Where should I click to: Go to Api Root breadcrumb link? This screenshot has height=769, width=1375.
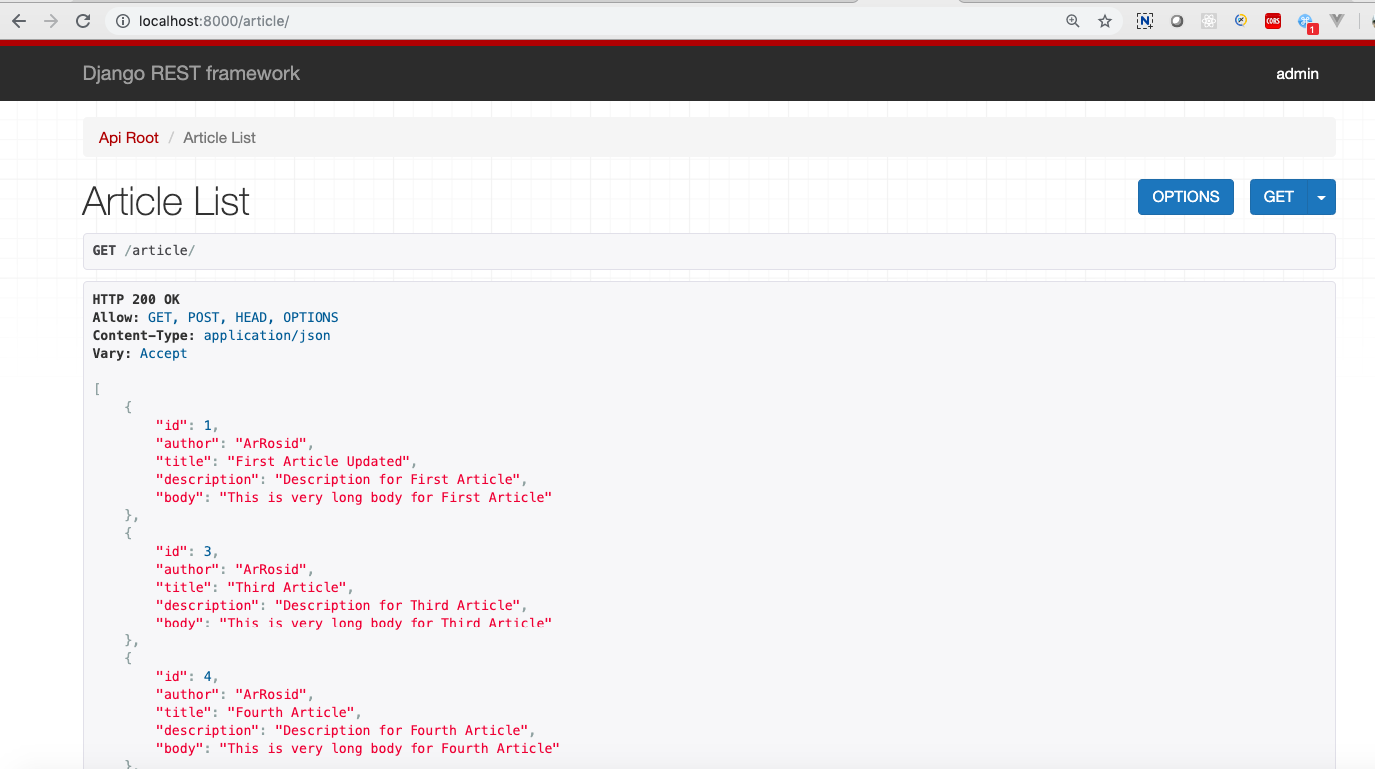click(x=129, y=138)
